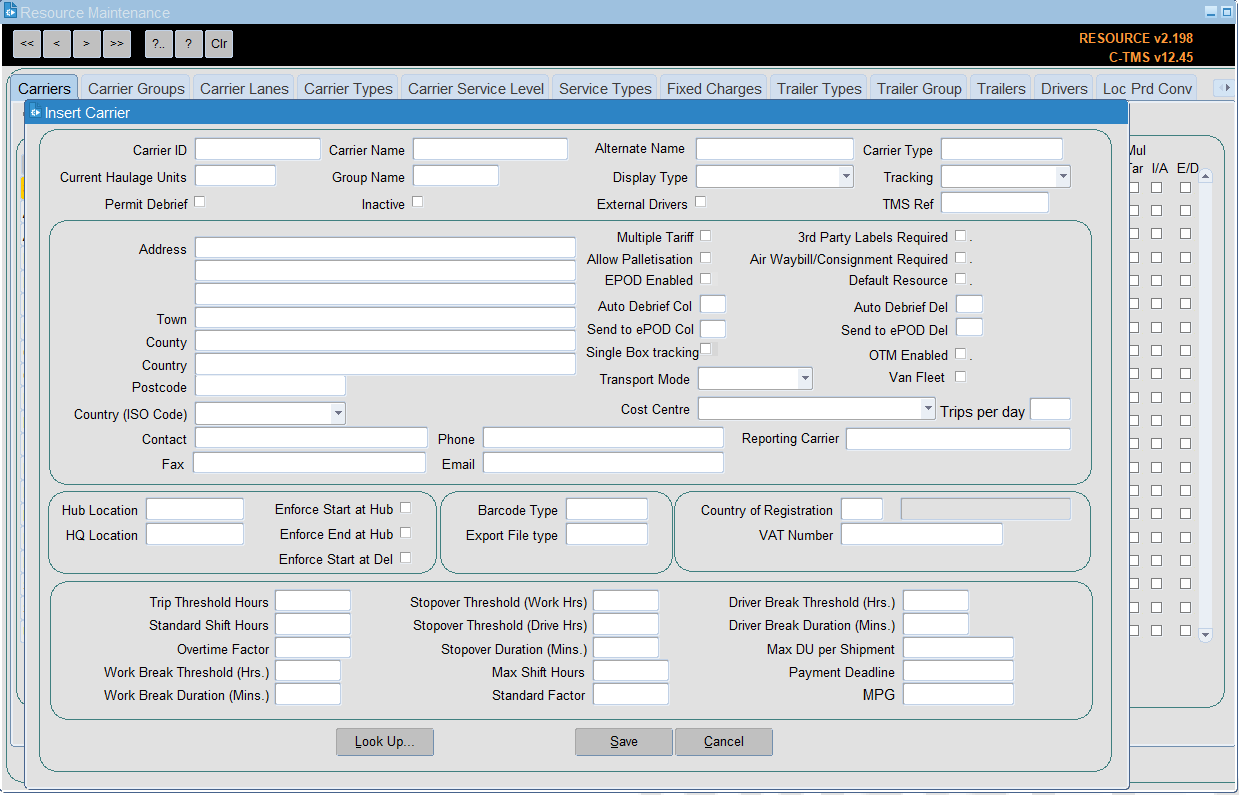Tick the Multiple Tariff checkbox

click(706, 236)
